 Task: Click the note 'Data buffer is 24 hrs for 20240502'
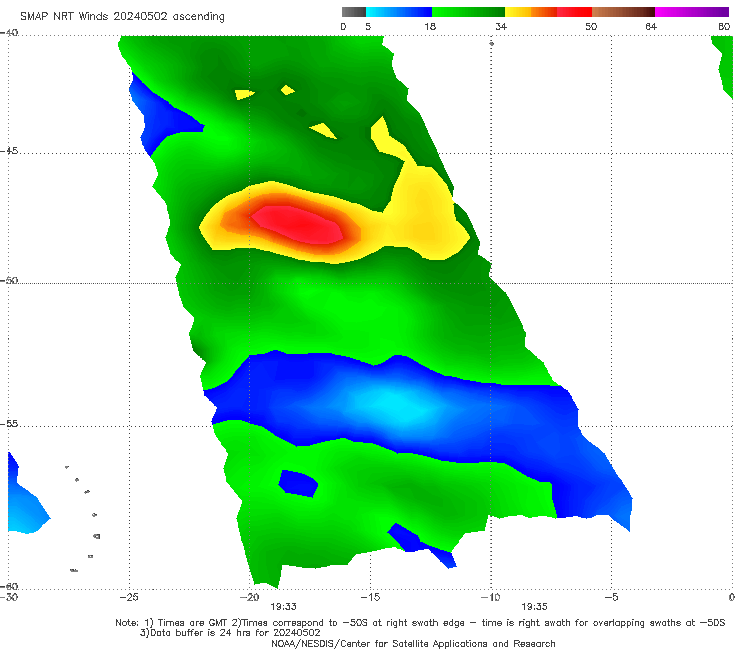230,633
